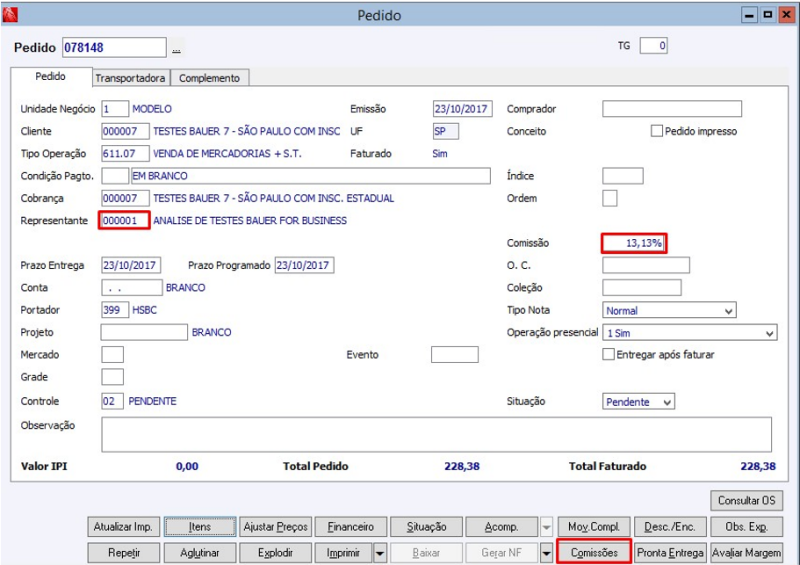Click the Consultar OS button
Image resolution: width=800 pixels, height=565 pixels.
click(x=746, y=501)
